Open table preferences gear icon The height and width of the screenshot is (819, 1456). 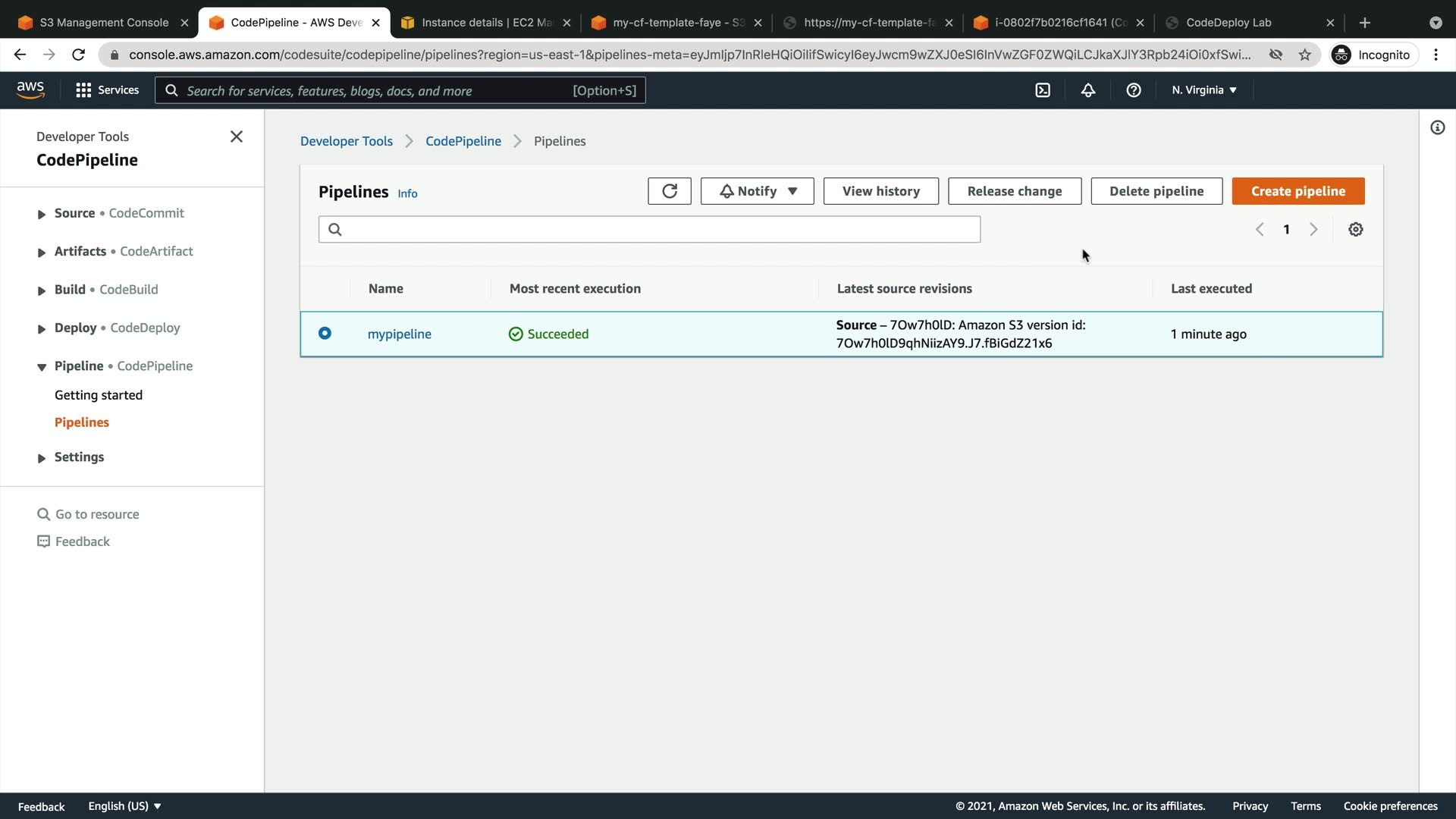click(1355, 229)
